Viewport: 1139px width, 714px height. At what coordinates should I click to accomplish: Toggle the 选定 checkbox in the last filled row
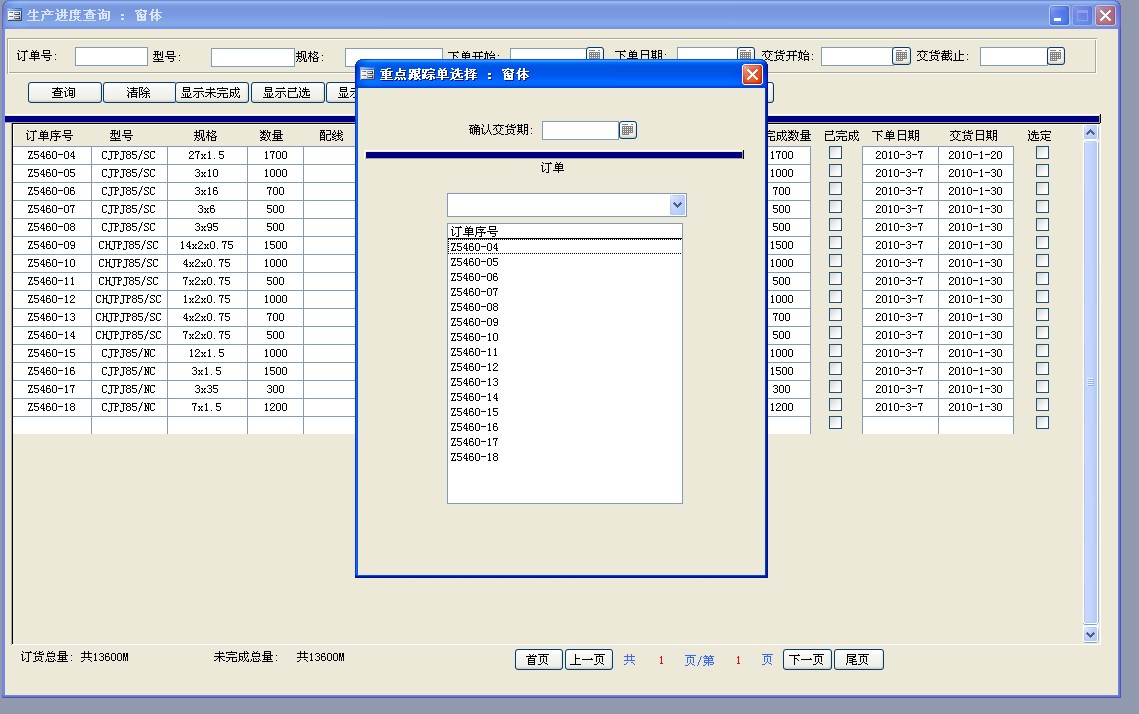[1042, 405]
